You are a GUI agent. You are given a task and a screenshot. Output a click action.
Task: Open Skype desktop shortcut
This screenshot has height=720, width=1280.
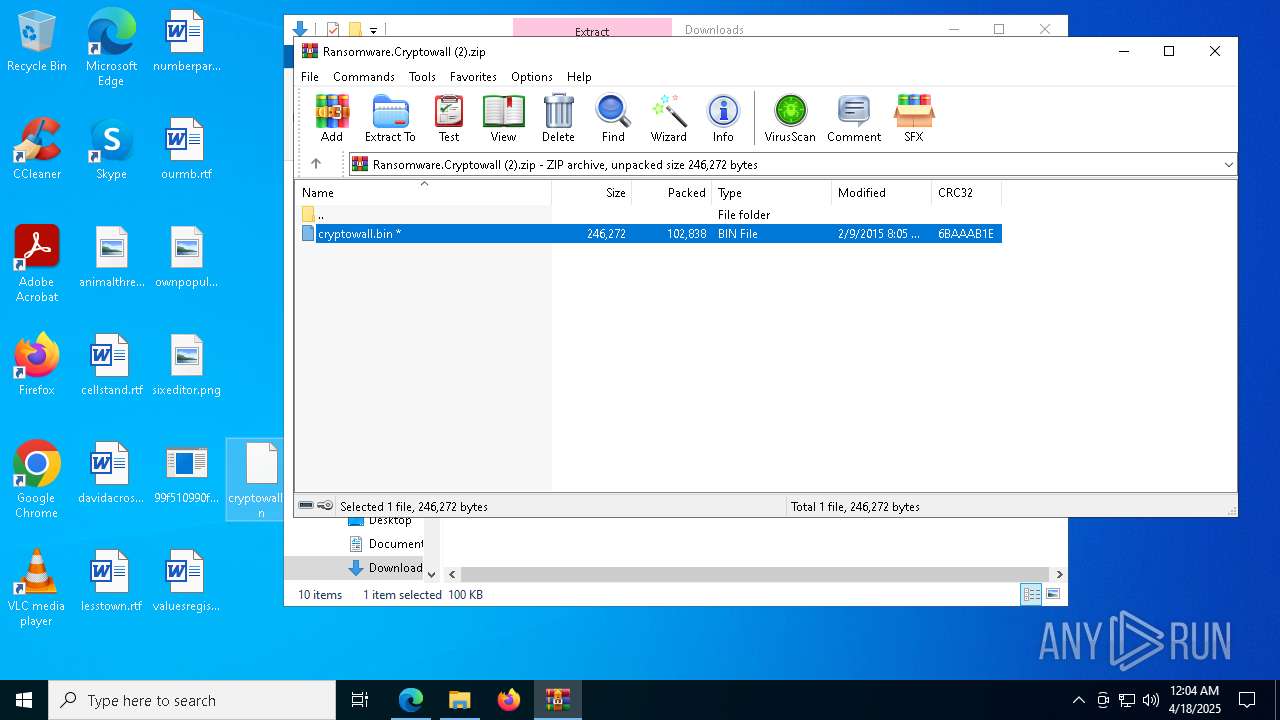[111, 149]
